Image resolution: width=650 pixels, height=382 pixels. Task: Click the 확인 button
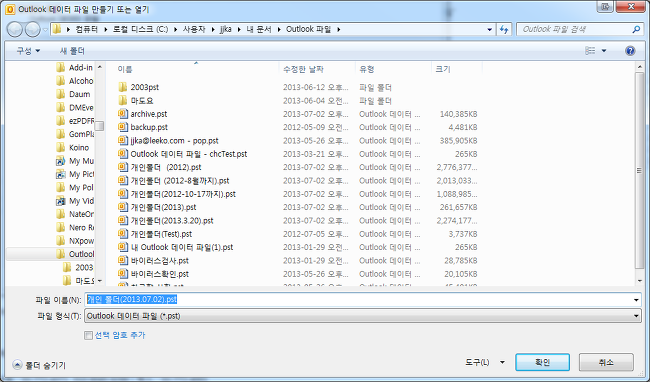(542, 363)
